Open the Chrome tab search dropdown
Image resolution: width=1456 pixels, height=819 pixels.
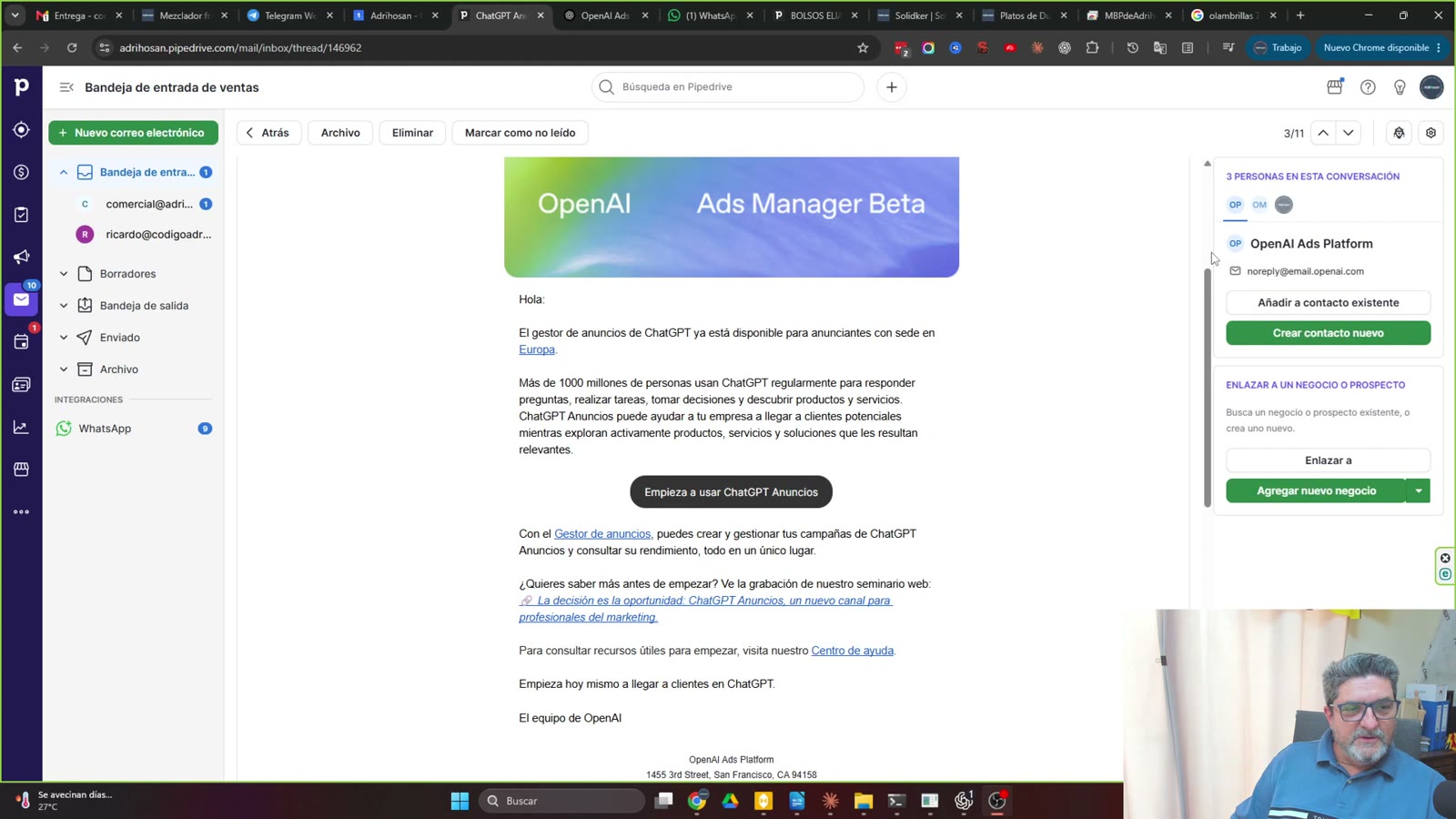tap(15, 15)
